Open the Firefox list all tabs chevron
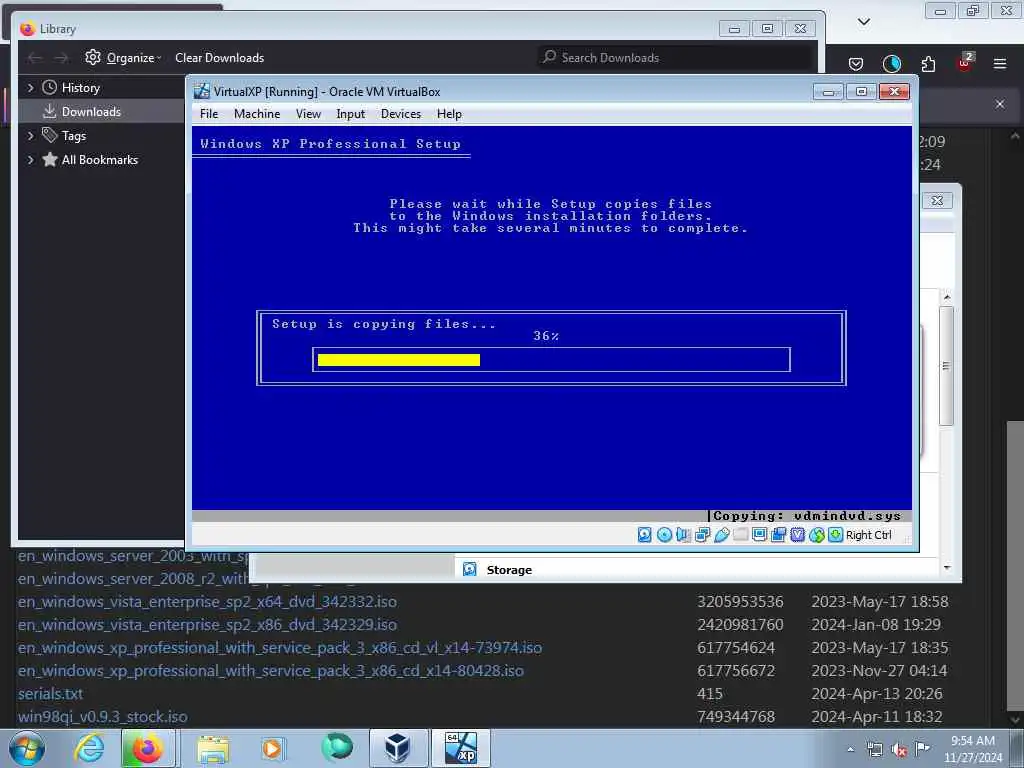 tap(863, 22)
